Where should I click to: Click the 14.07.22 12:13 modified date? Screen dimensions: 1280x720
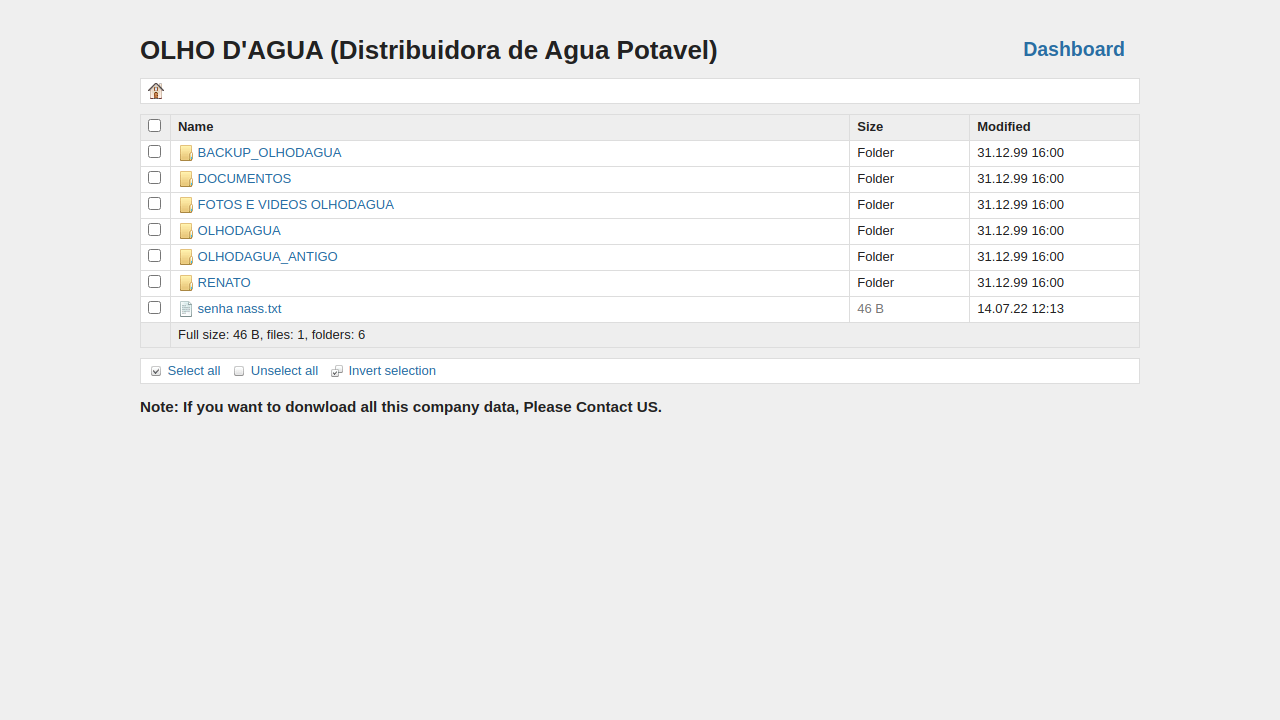pyautogui.click(x=1020, y=309)
